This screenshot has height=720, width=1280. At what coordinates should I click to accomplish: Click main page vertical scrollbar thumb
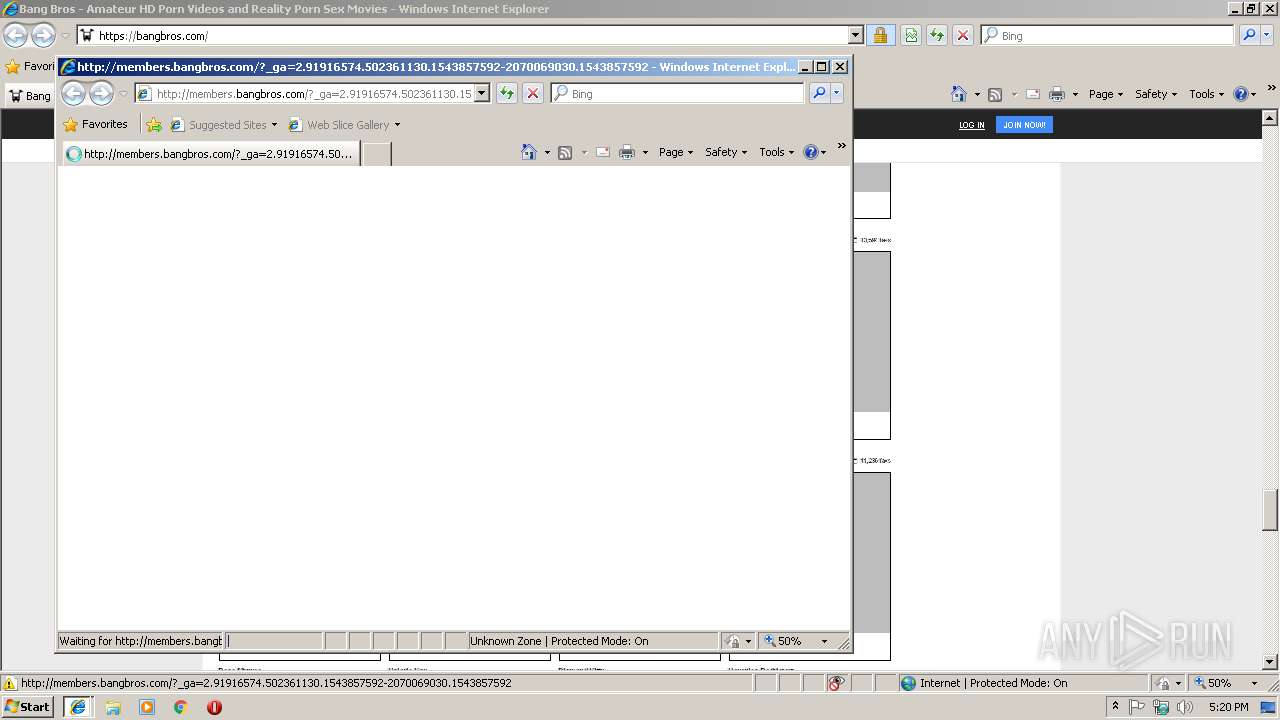coord(1271,510)
